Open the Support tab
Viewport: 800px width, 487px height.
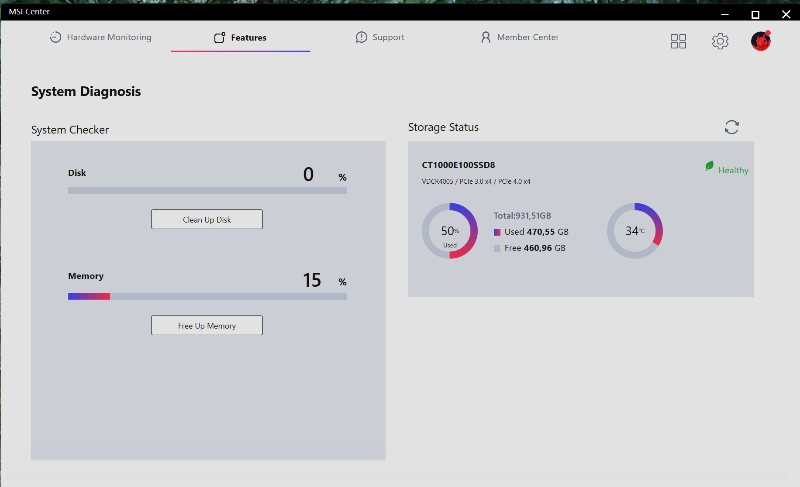click(388, 38)
